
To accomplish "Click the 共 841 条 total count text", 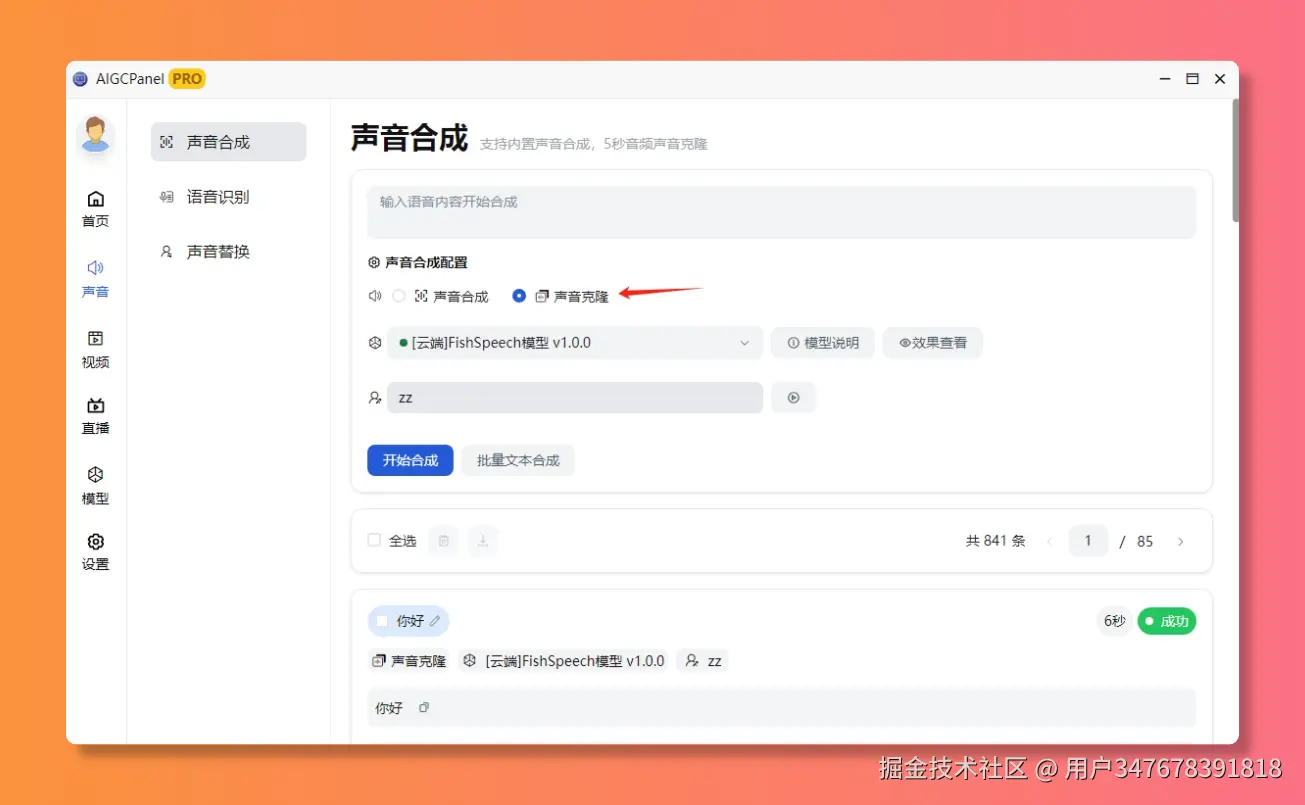I will [995, 541].
